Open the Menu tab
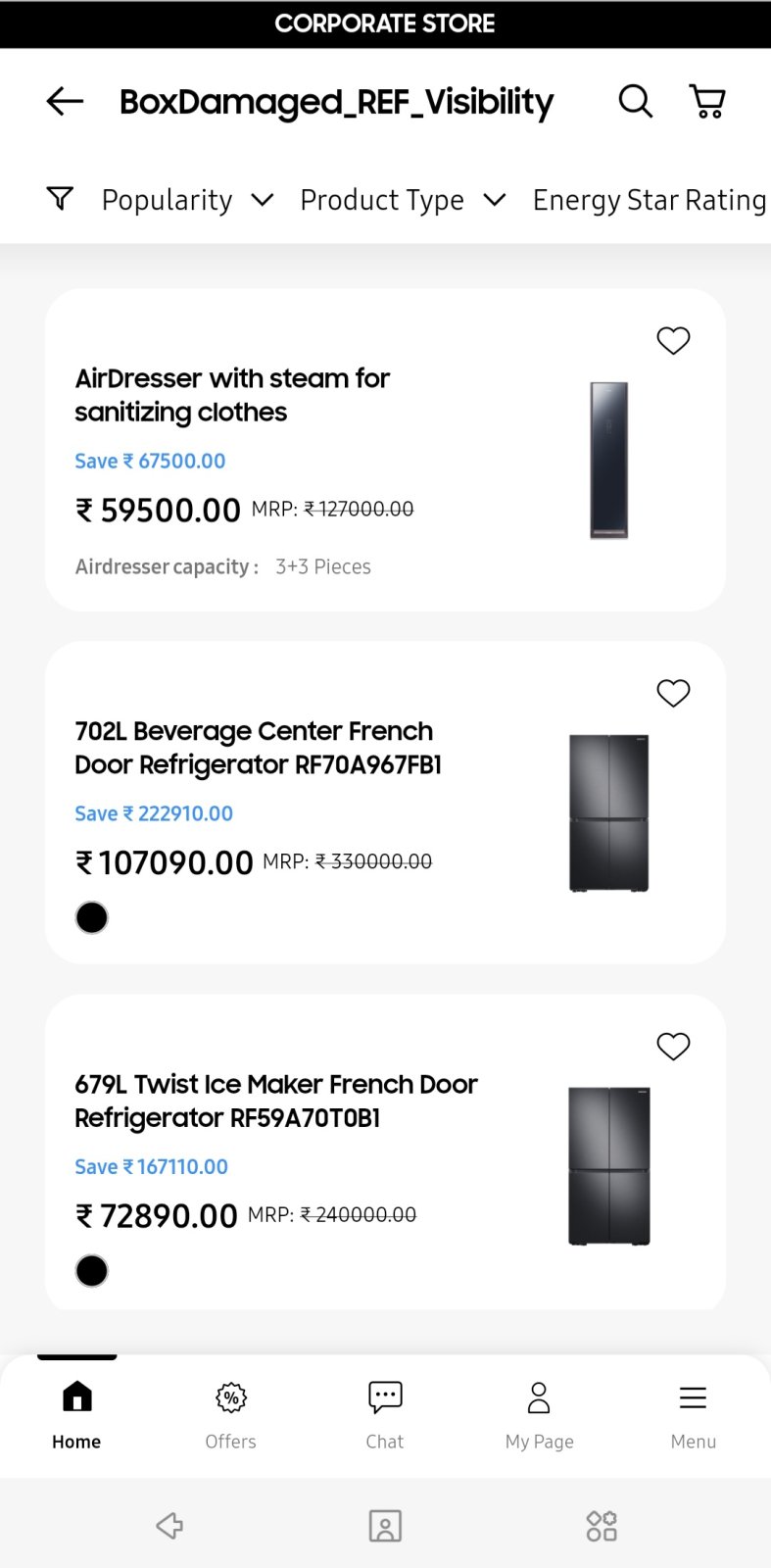Screen dimensions: 771x1568 pyautogui.click(x=693, y=1414)
